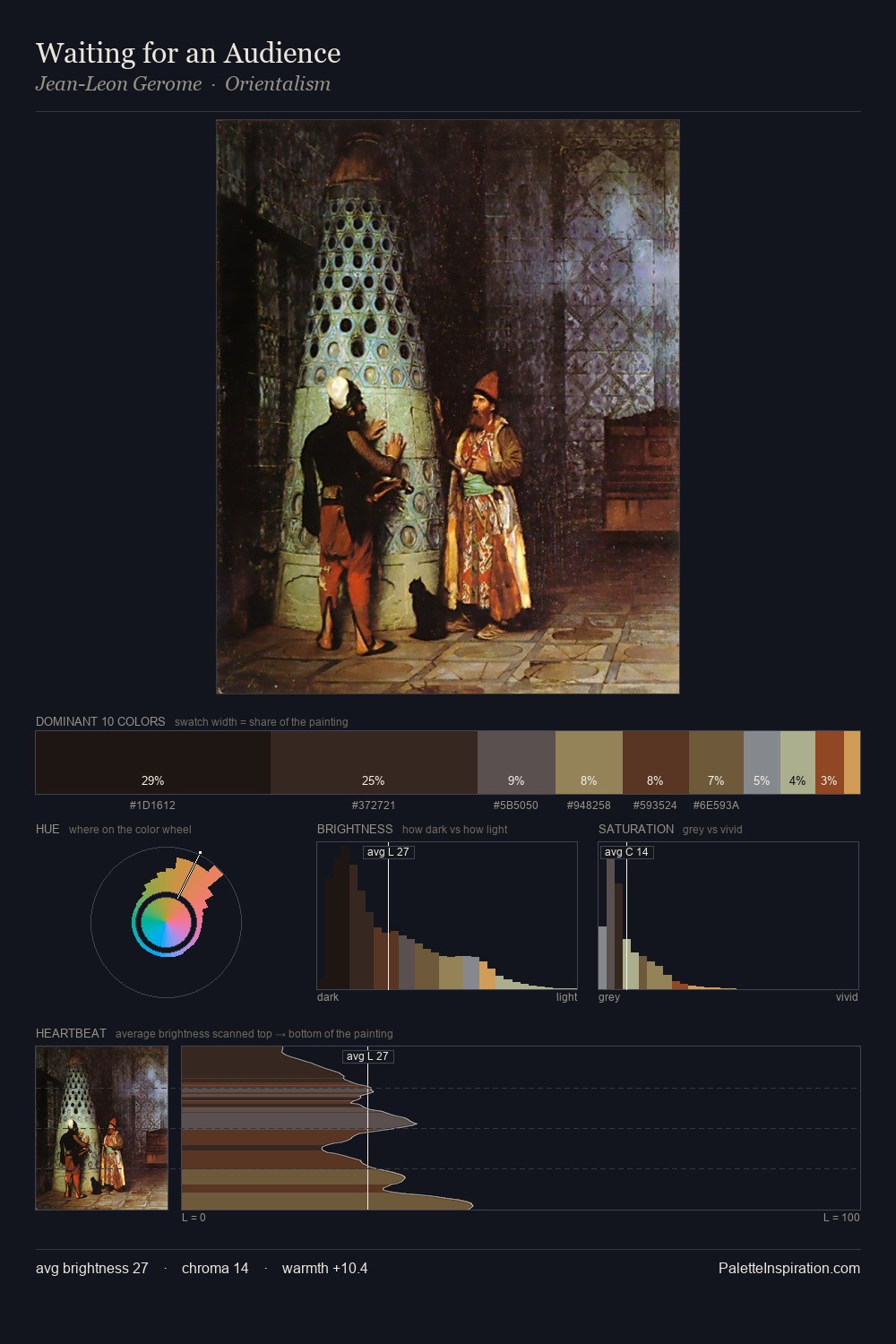Choose the 8% olive-tan #948258 swatch
The height and width of the screenshot is (1344, 896).
point(589,762)
